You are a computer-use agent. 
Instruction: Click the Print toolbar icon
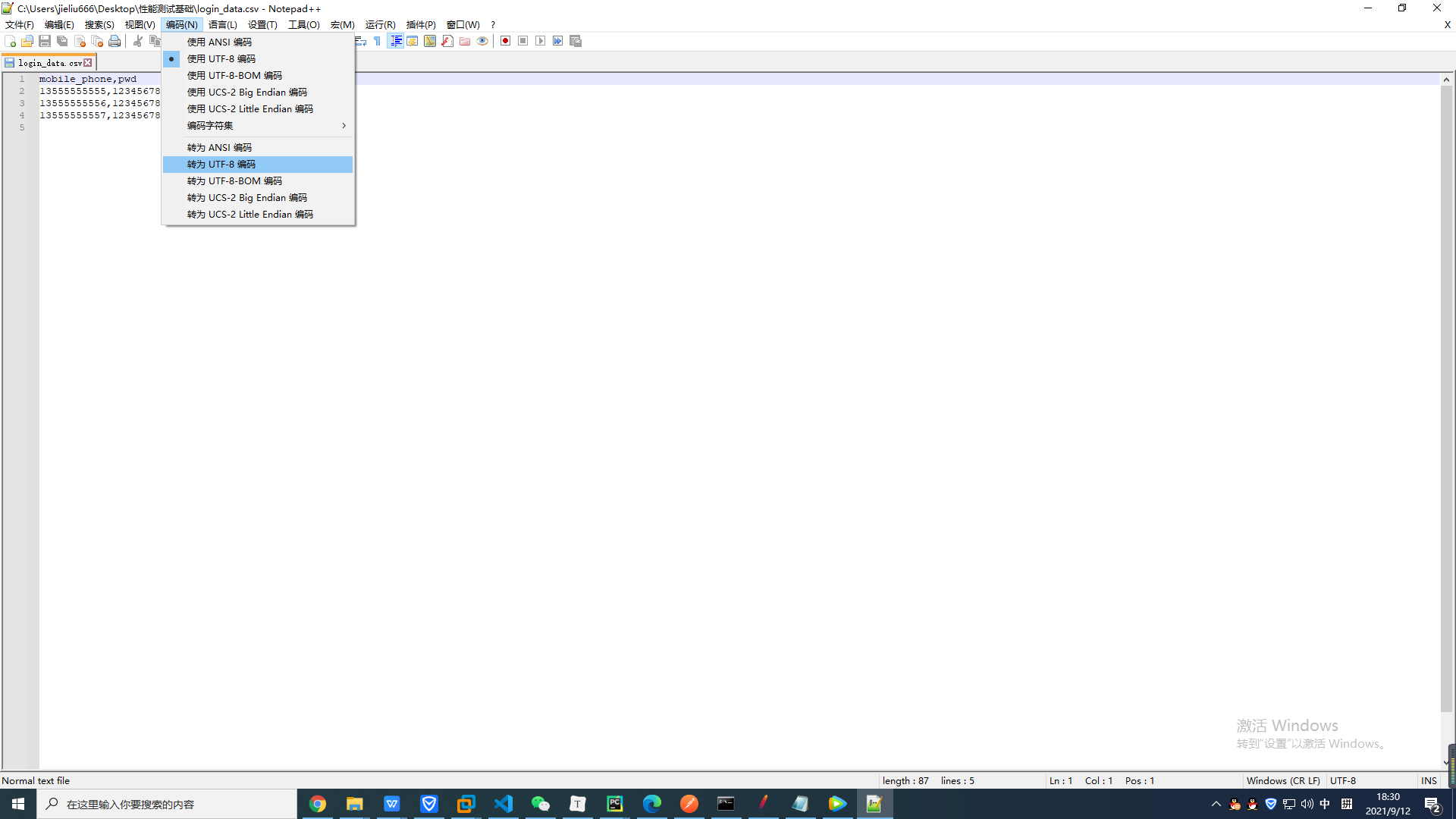pos(115,41)
